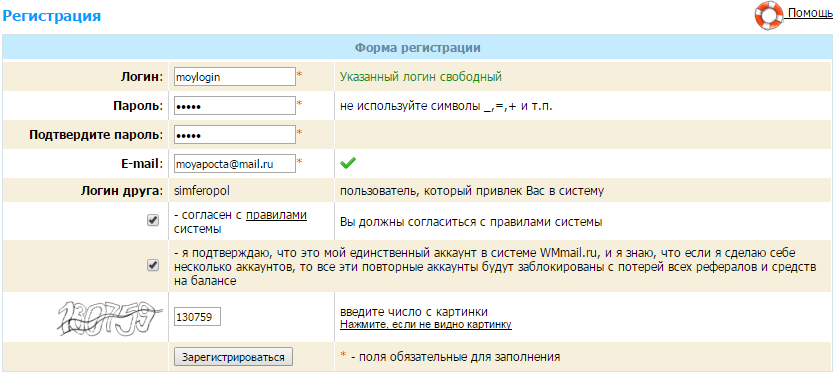Click the "Указанный логин свободный" status message

(x=421, y=76)
